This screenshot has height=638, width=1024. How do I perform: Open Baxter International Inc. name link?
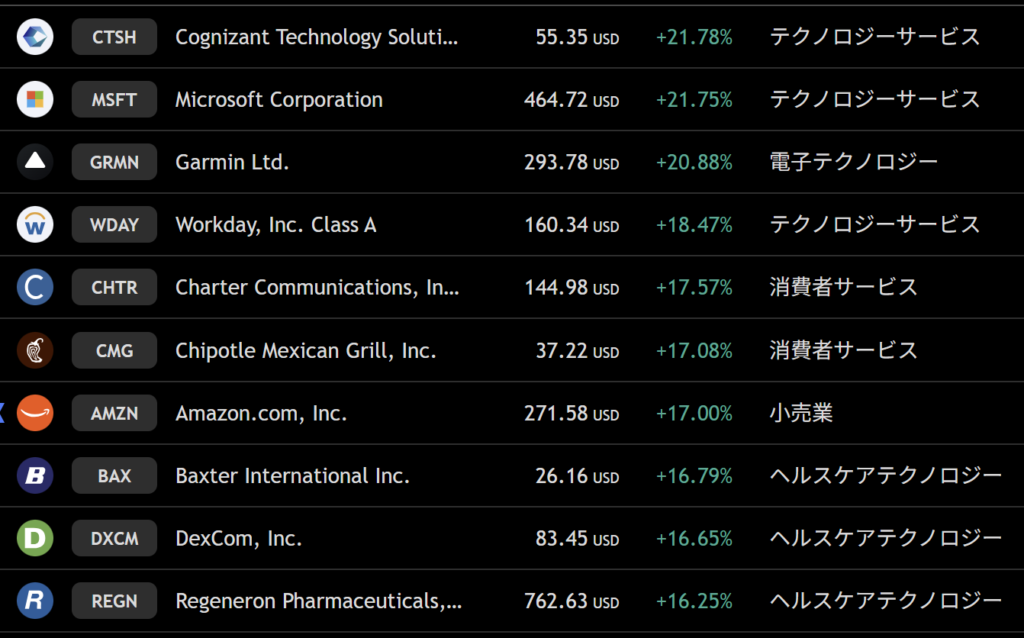[293, 476]
